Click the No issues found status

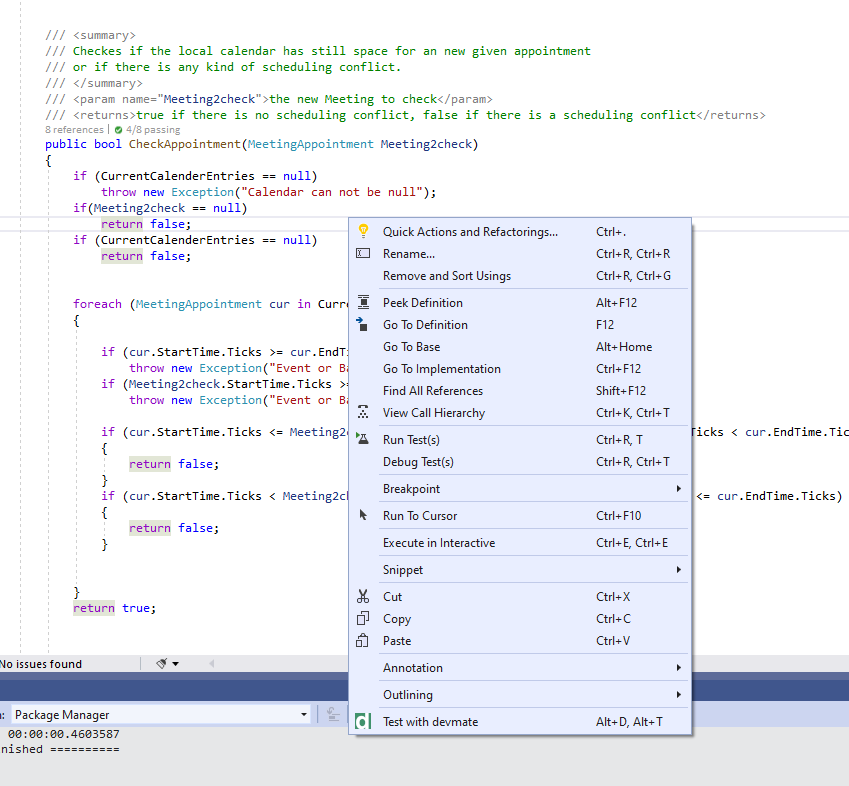pos(41,664)
